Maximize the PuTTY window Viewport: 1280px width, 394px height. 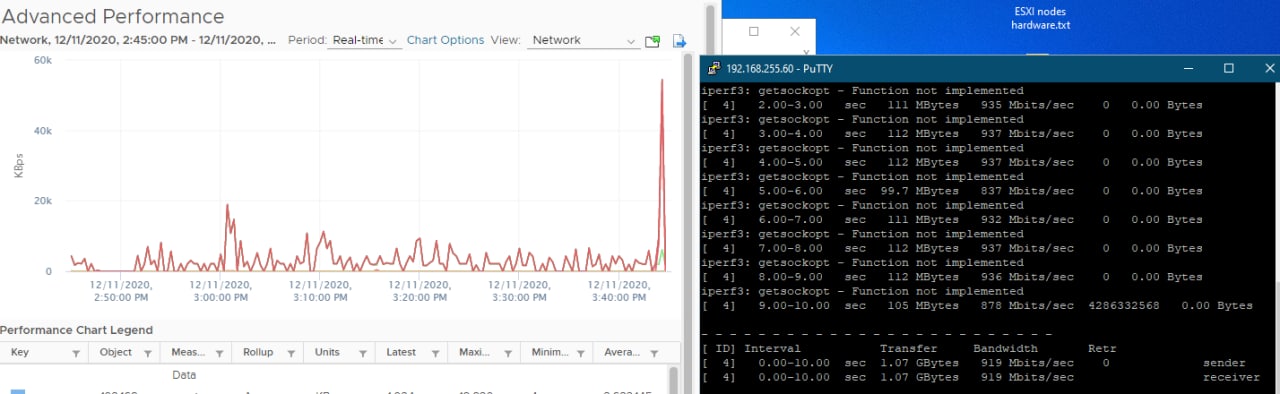coord(1229,68)
